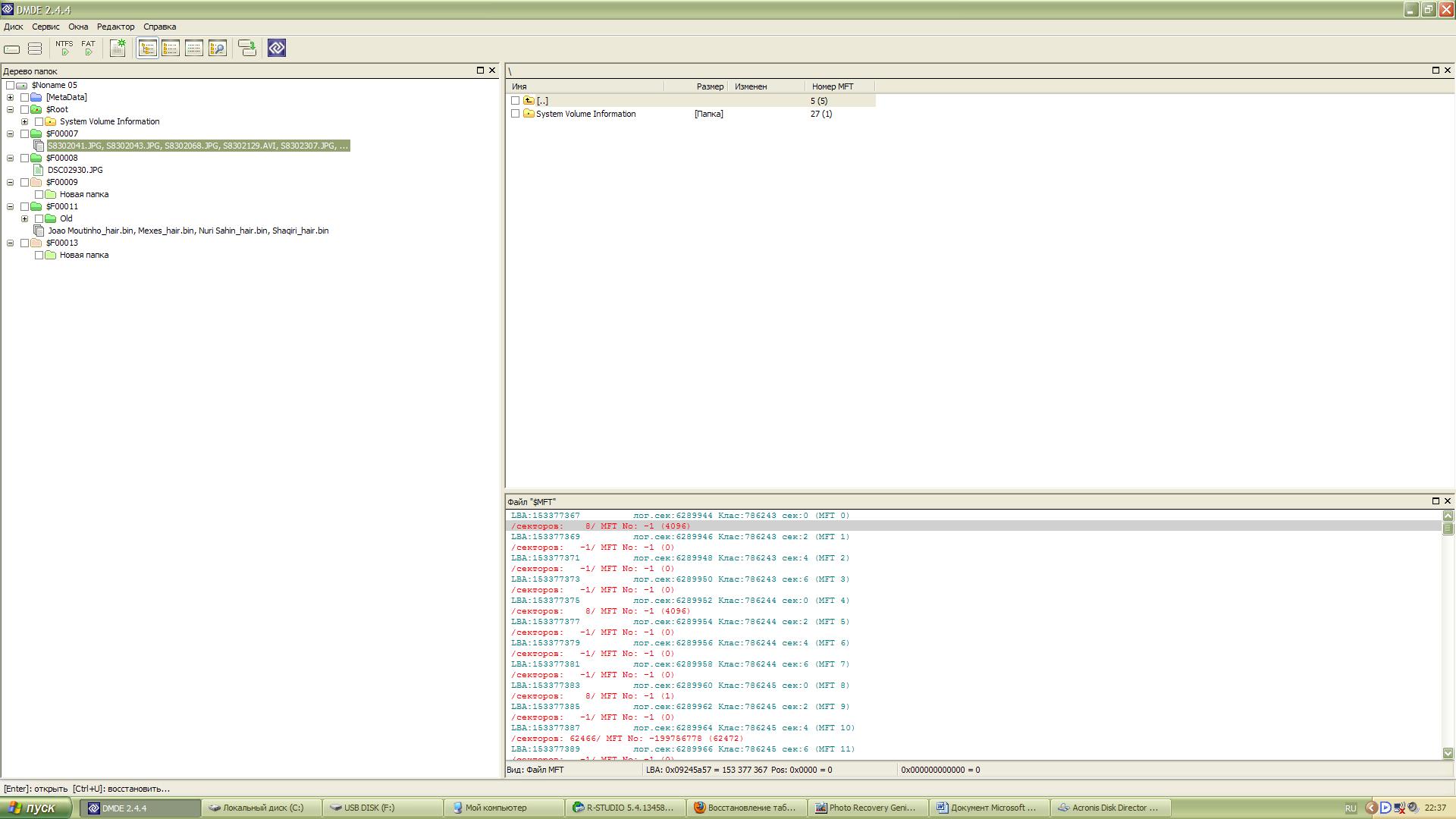
Task: Switch to R-STUDIO taskbar button
Action: pos(625,808)
